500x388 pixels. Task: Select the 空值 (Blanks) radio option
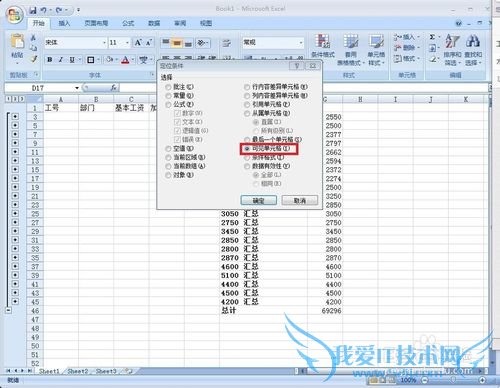[168, 148]
